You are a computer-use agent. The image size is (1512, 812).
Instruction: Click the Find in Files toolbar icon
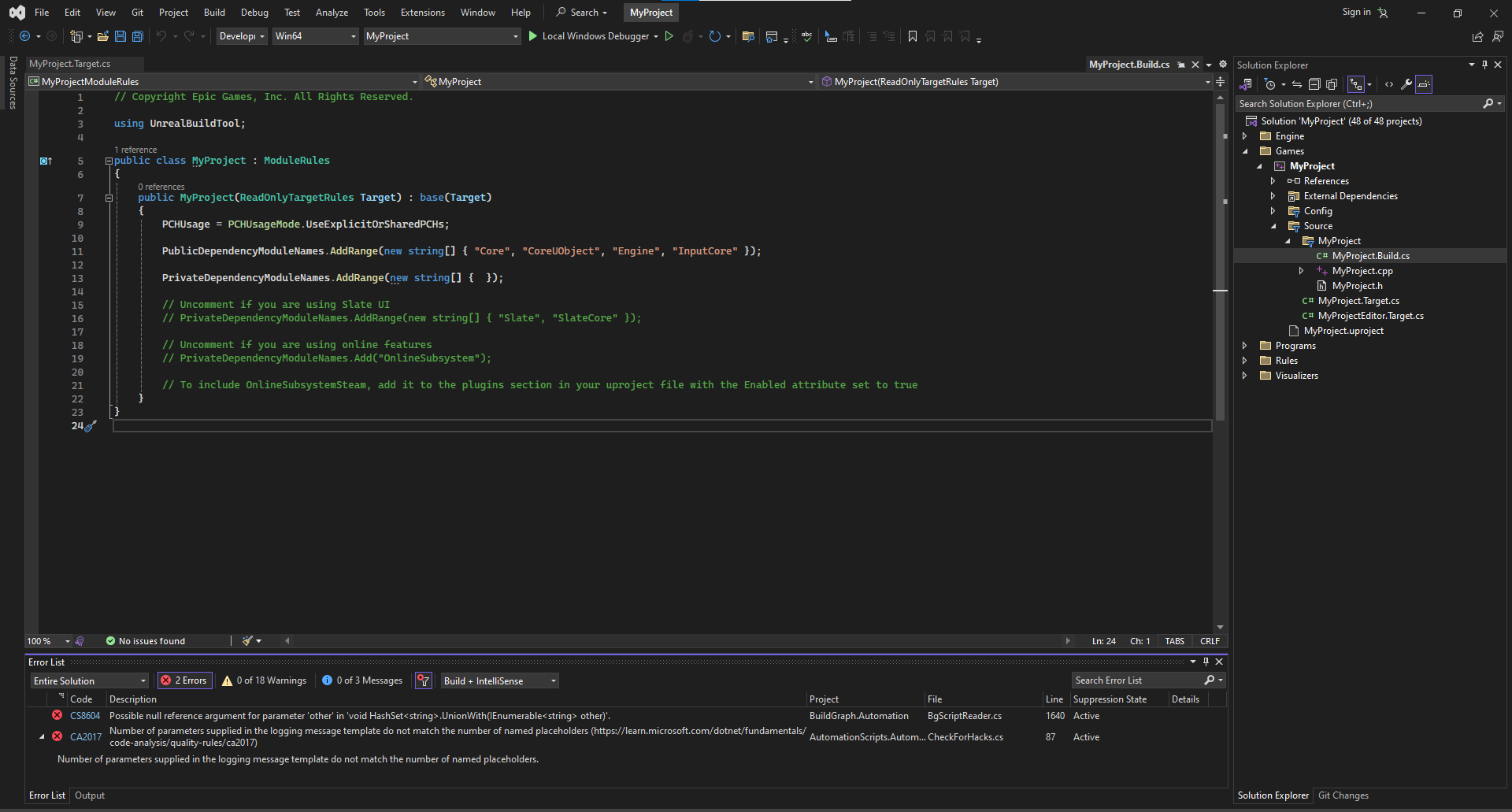748,36
